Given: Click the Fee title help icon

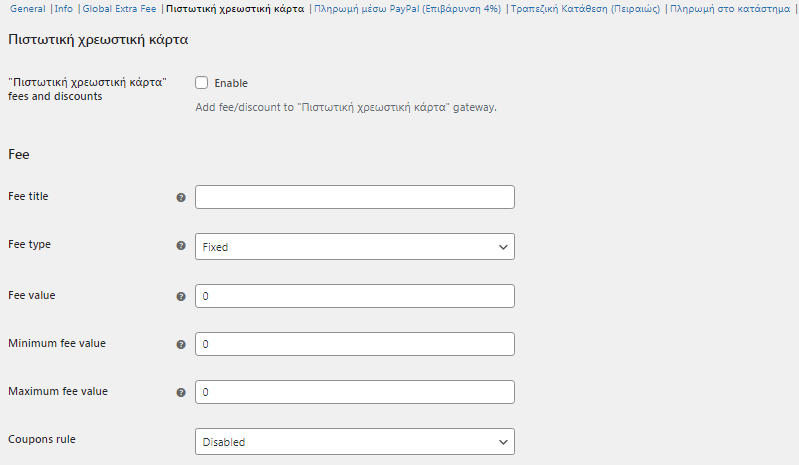Looking at the screenshot, I should point(181,198).
